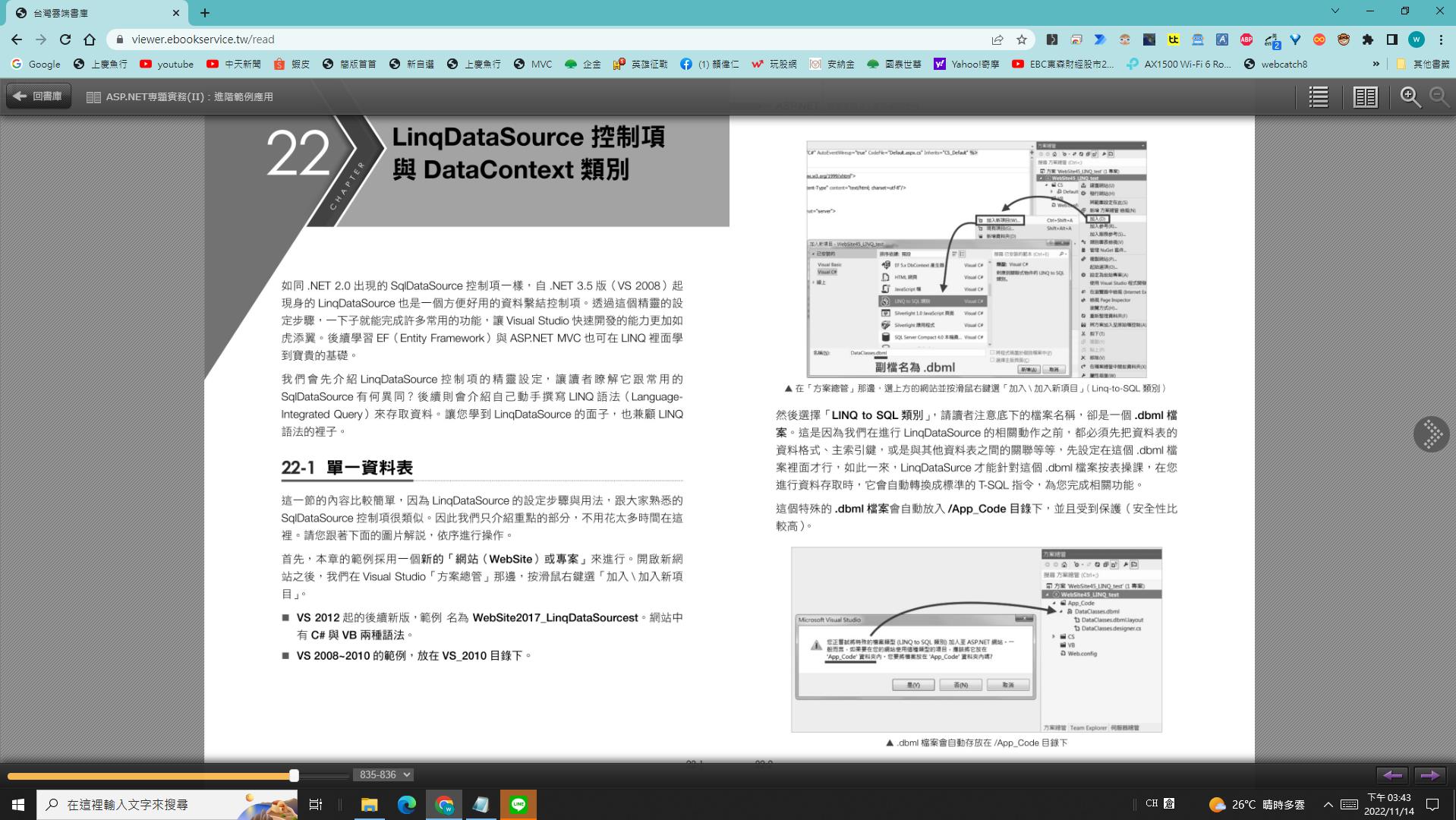
Task: Open the LINE app from the taskbar
Action: [x=518, y=804]
